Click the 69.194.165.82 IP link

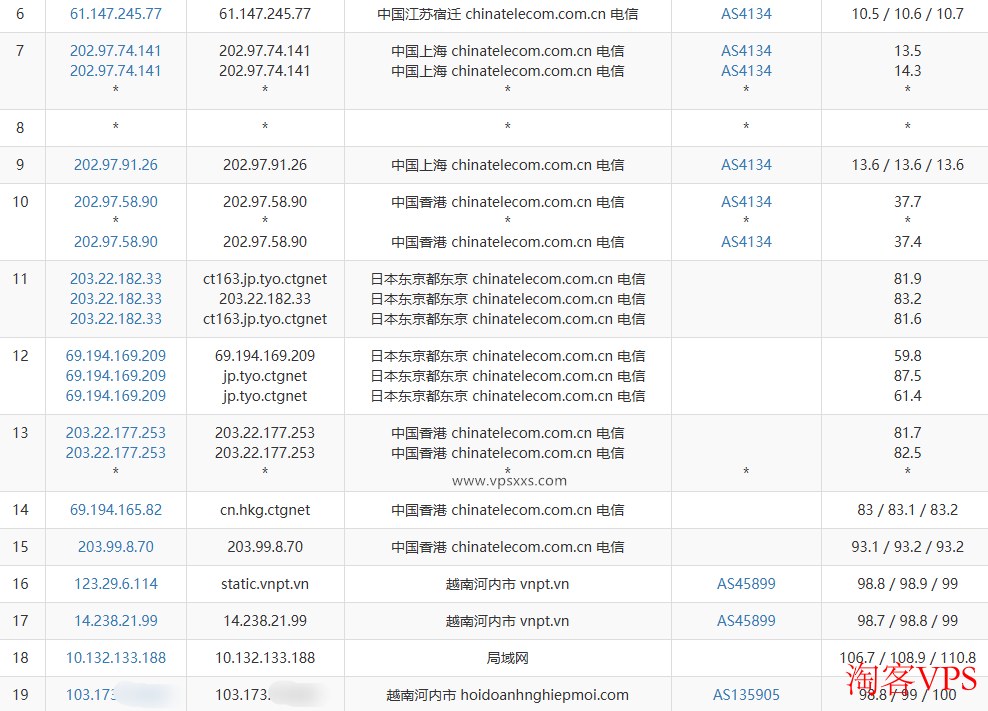pos(116,510)
